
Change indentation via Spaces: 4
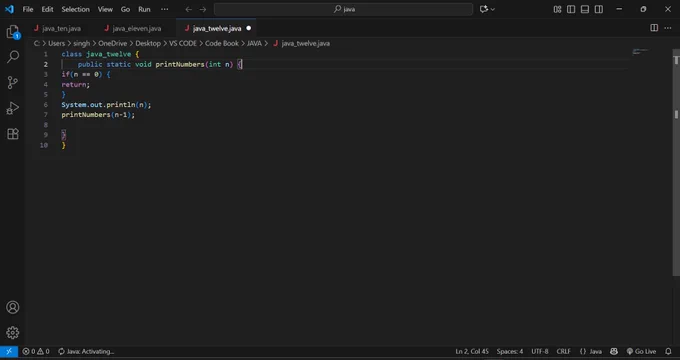pos(510,351)
